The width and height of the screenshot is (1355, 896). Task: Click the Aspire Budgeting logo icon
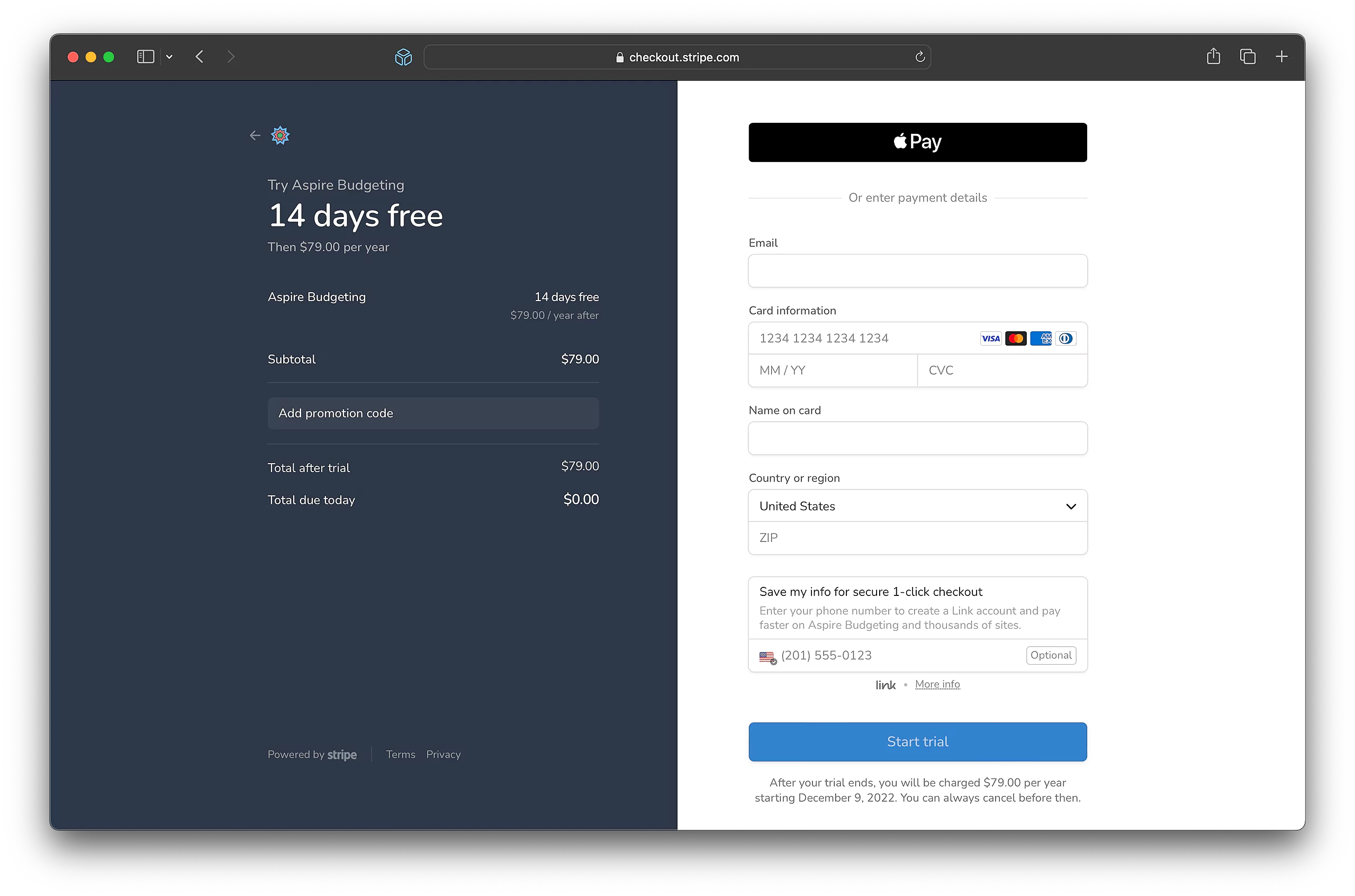tap(280, 135)
